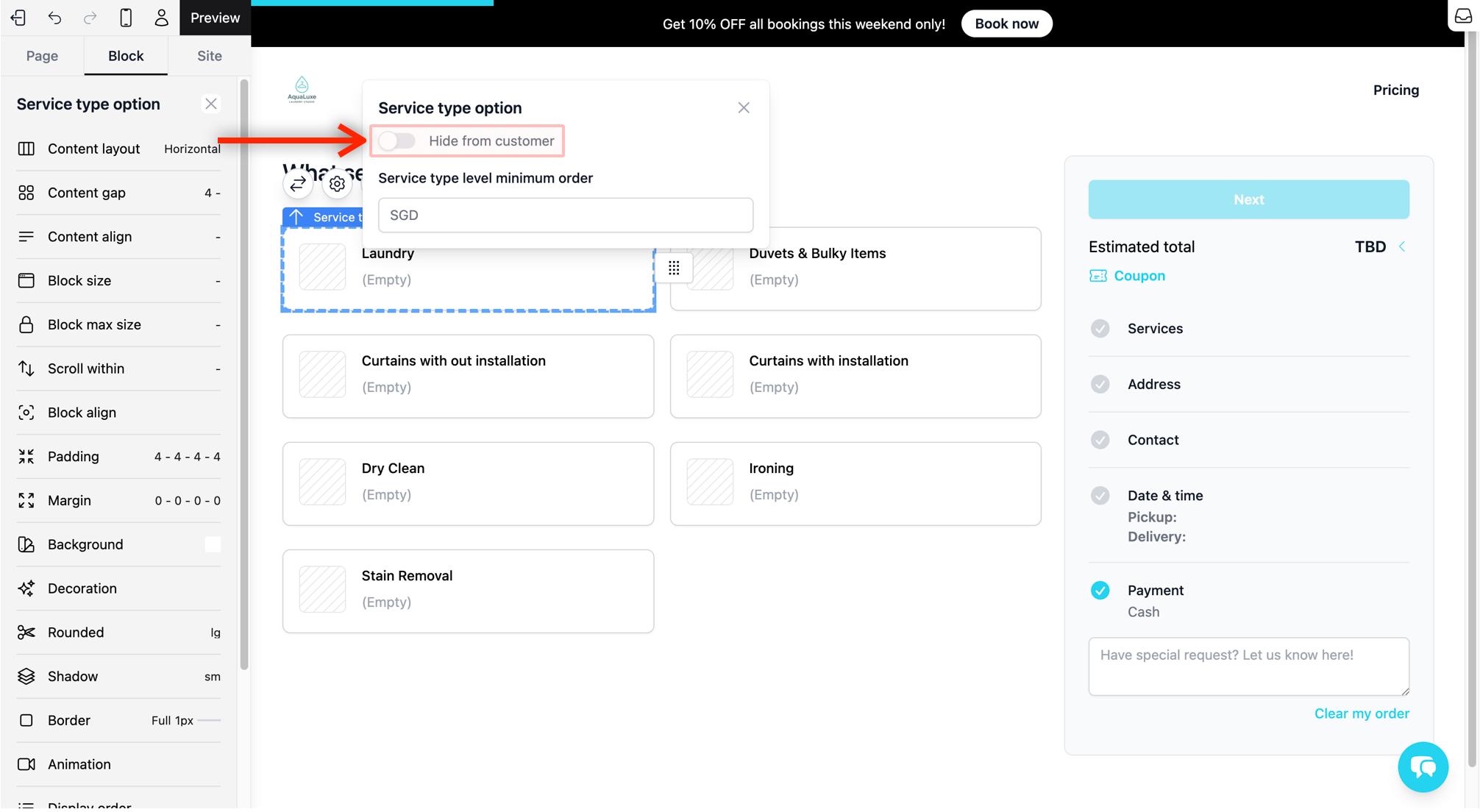Click the exit editor icon
Screen dimensions: 1480x812
19,18
